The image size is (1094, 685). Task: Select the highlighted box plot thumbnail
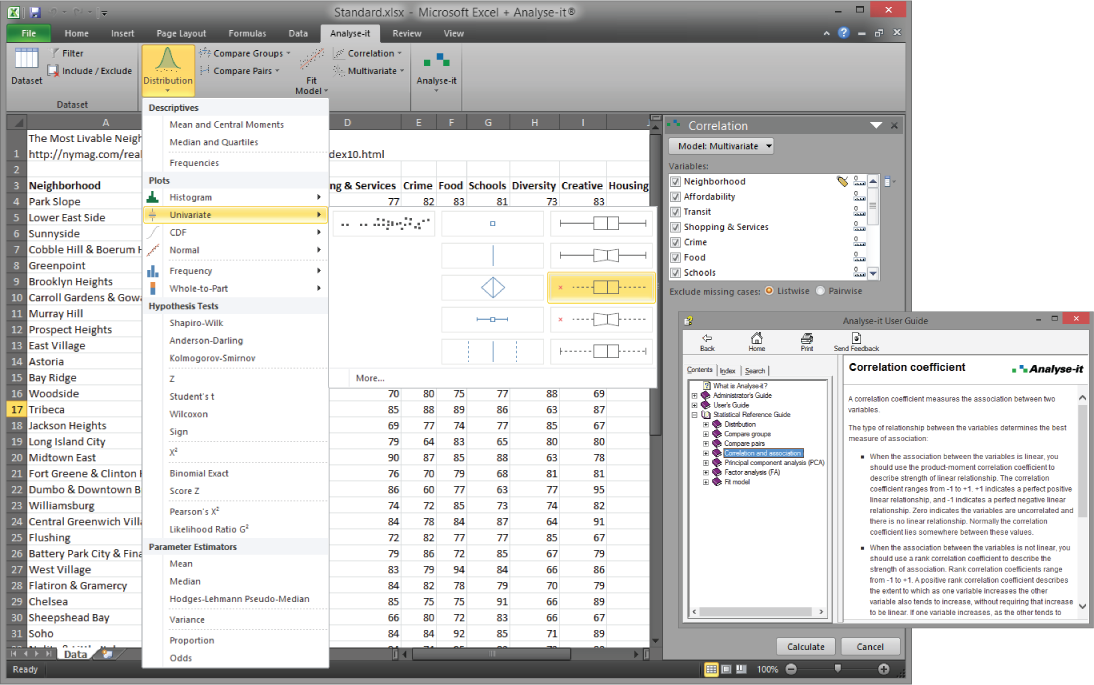[x=601, y=287]
